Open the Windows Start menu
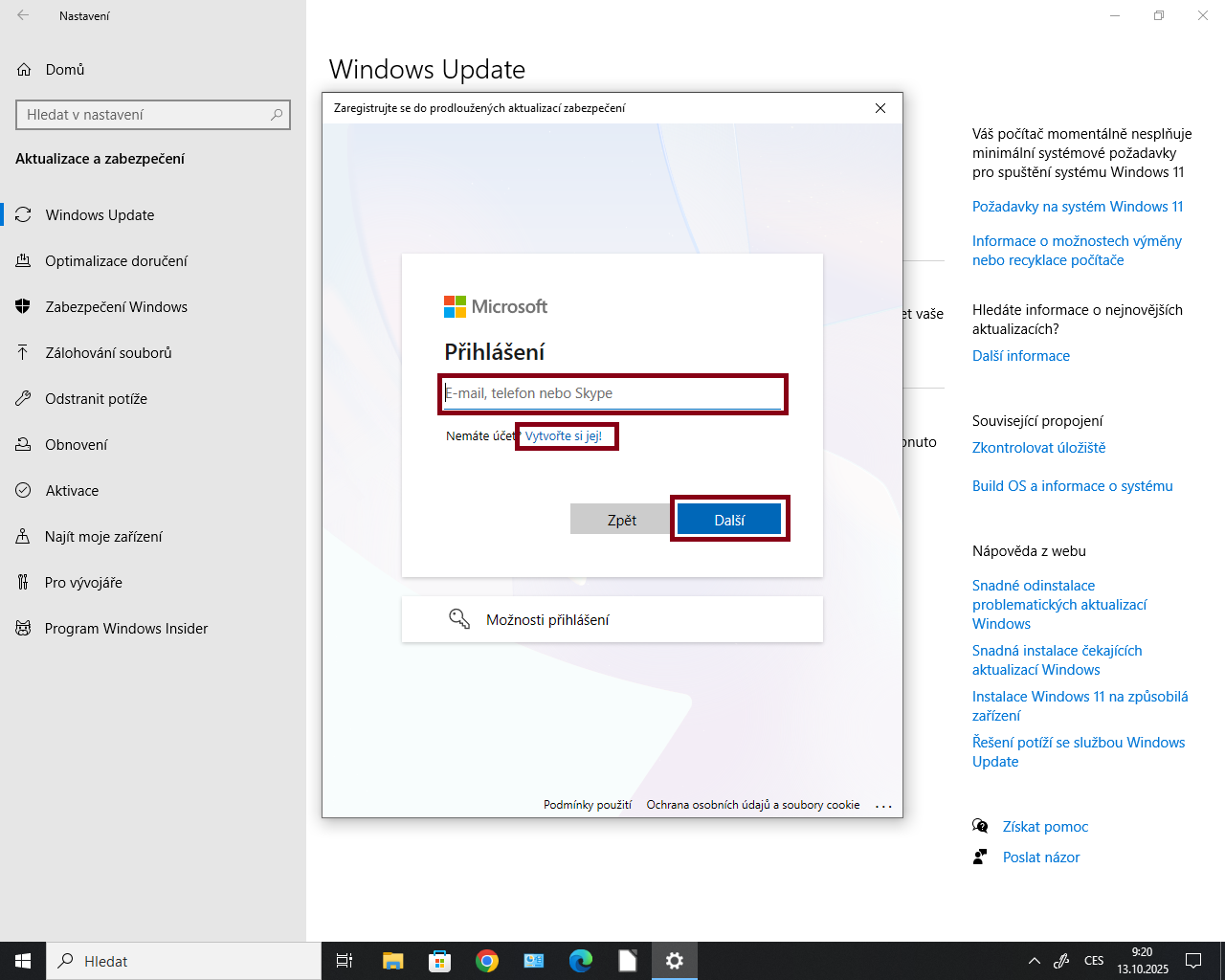This screenshot has height=980, width=1225. tap(23, 961)
